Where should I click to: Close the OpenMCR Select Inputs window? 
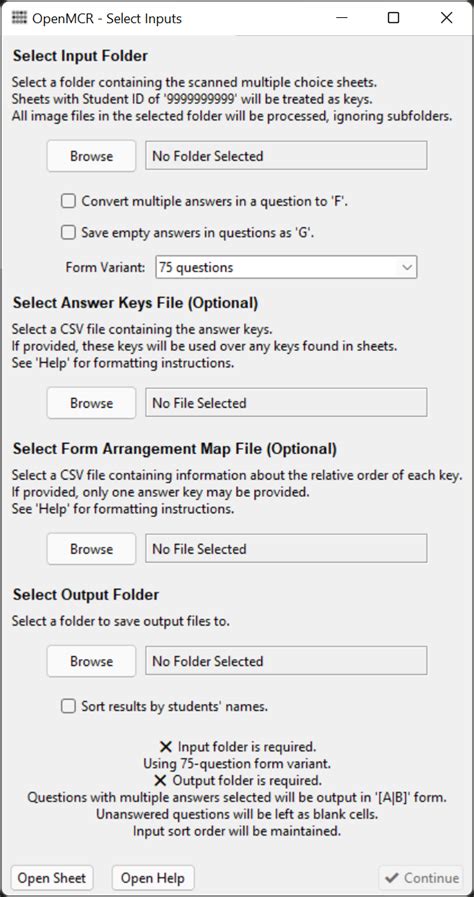447,18
